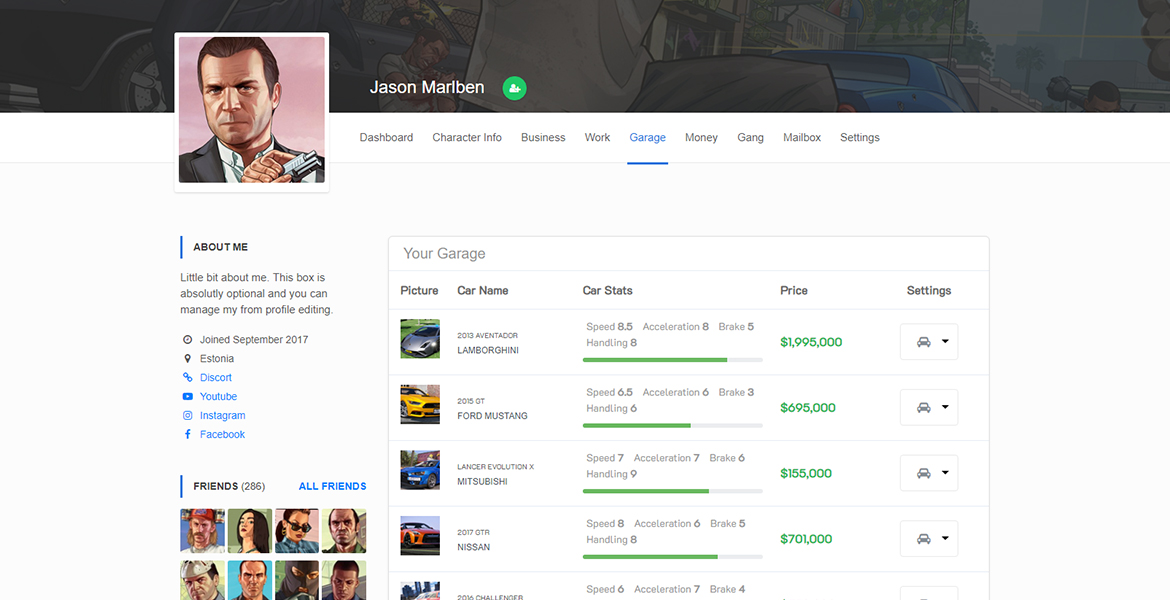Image resolution: width=1170 pixels, height=600 pixels.
Task: Open the Work tab
Action: [598, 137]
